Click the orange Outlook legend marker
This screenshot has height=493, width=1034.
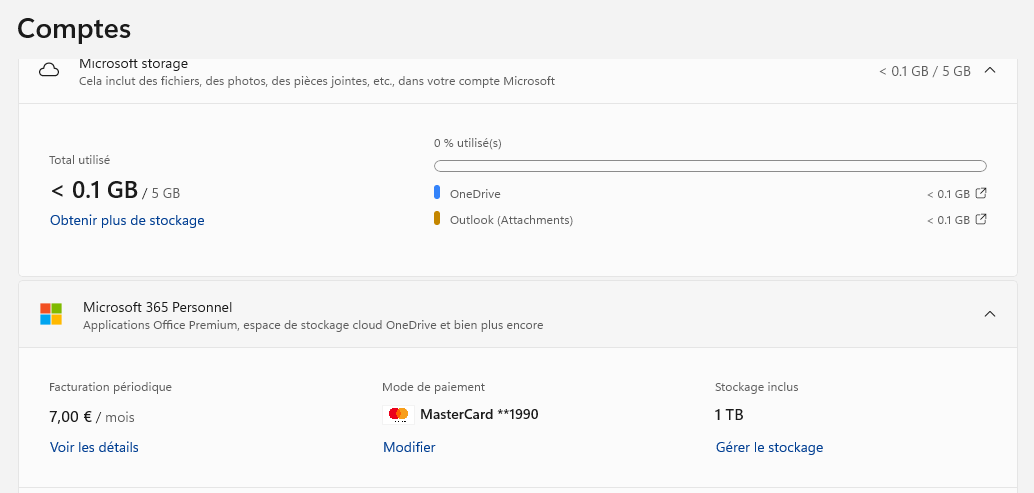(437, 218)
